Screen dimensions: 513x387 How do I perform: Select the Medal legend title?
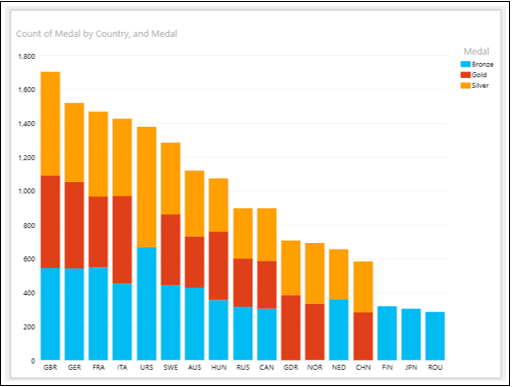[x=476, y=51]
